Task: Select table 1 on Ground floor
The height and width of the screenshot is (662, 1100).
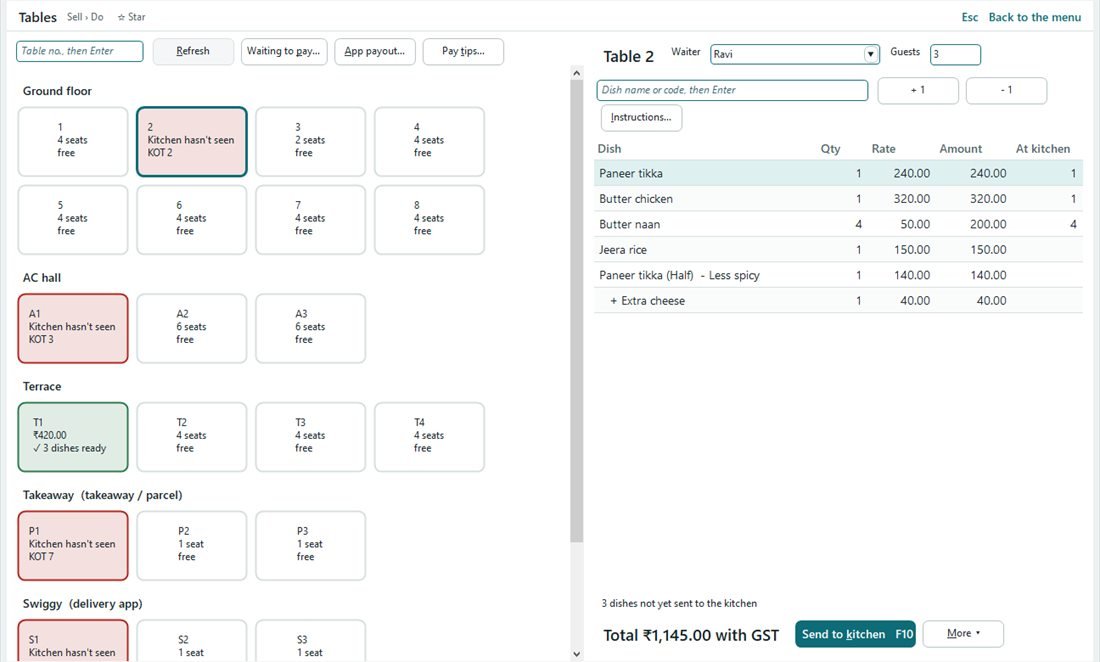Action: (73, 142)
